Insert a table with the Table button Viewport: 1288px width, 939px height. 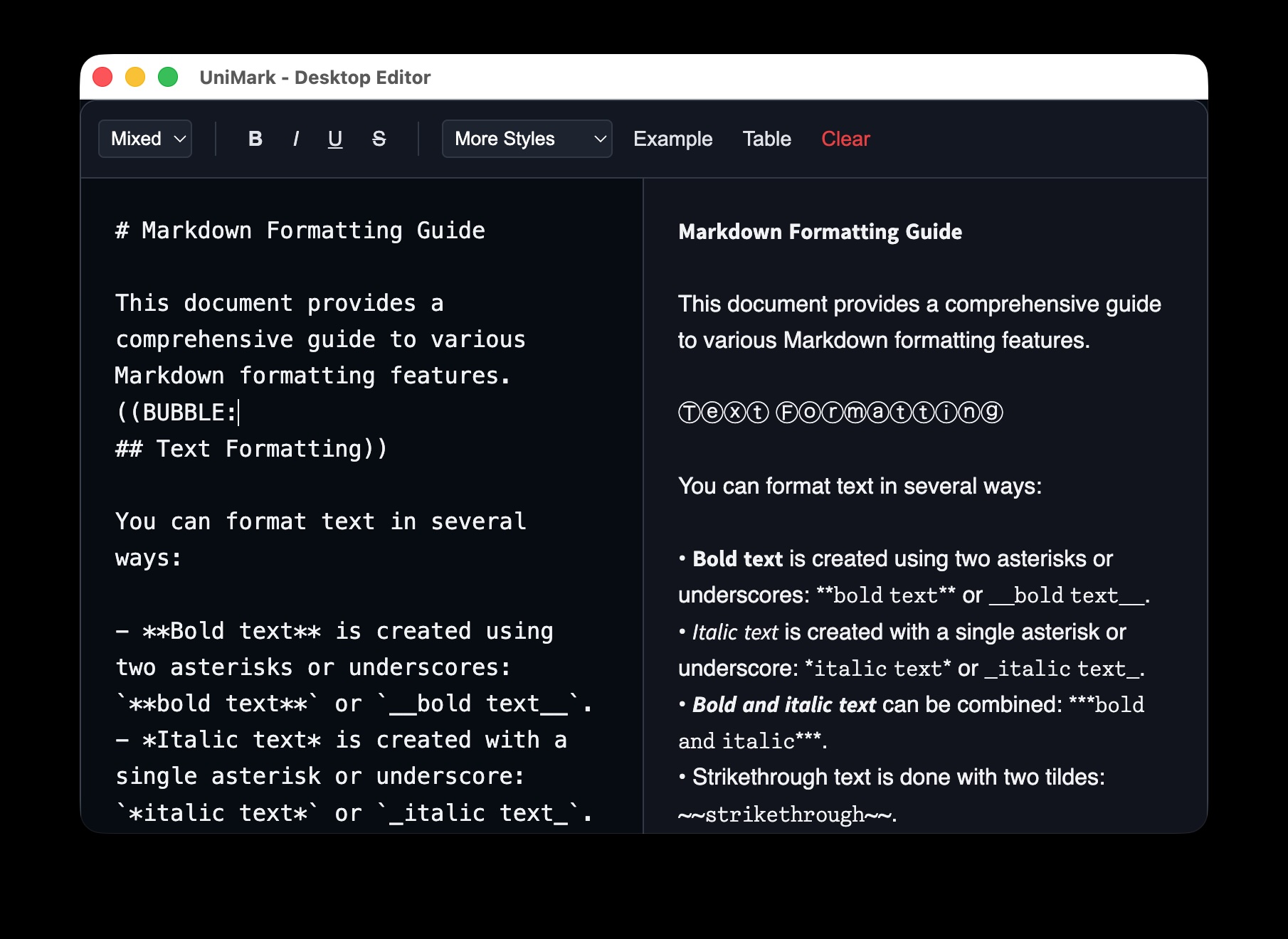766,139
